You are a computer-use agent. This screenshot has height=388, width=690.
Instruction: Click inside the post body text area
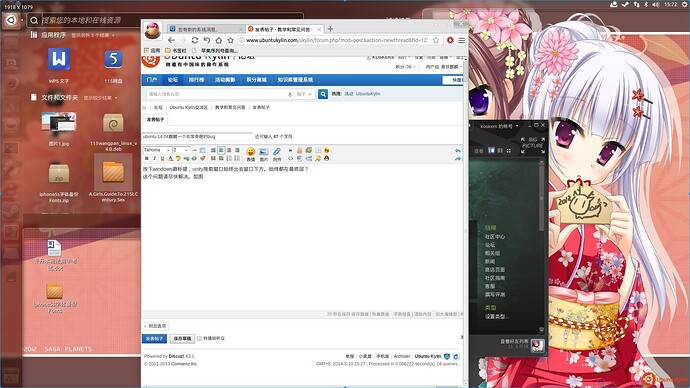tap(302, 238)
